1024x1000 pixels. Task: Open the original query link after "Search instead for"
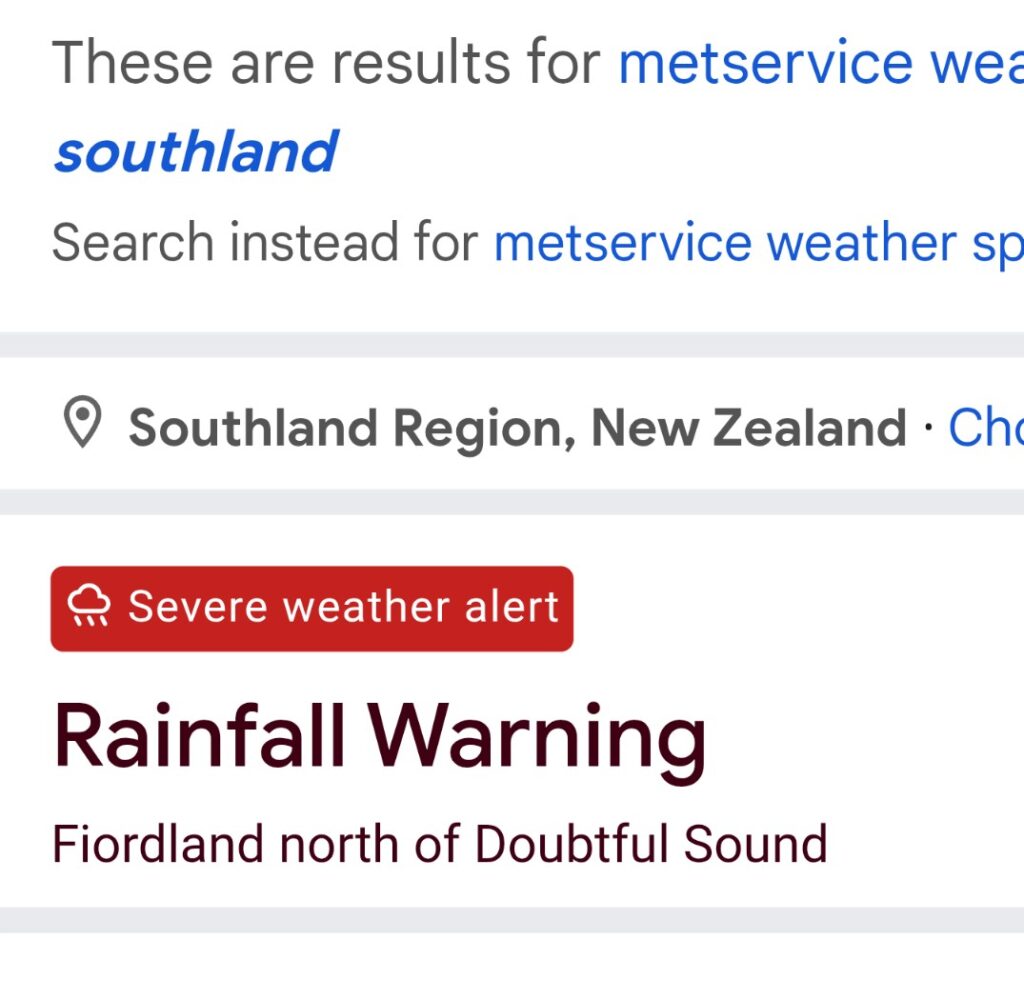[758, 243]
